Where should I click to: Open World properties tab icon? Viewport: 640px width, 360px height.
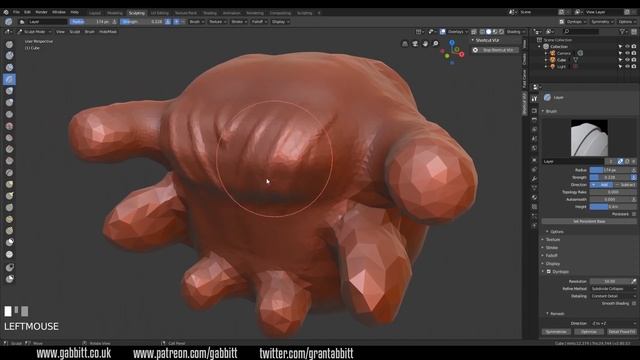point(534,148)
